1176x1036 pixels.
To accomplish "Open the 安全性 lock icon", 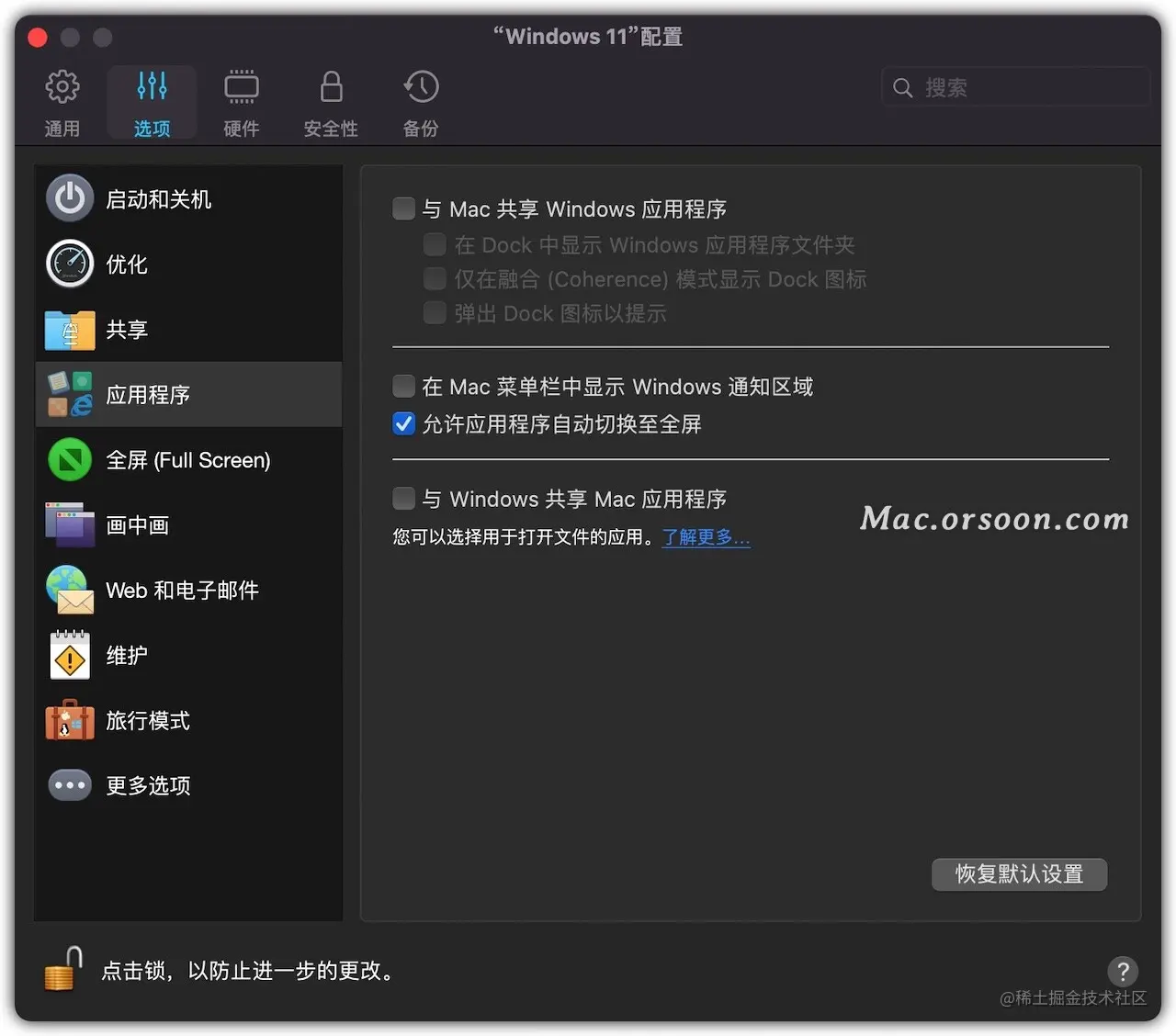I will (x=332, y=87).
